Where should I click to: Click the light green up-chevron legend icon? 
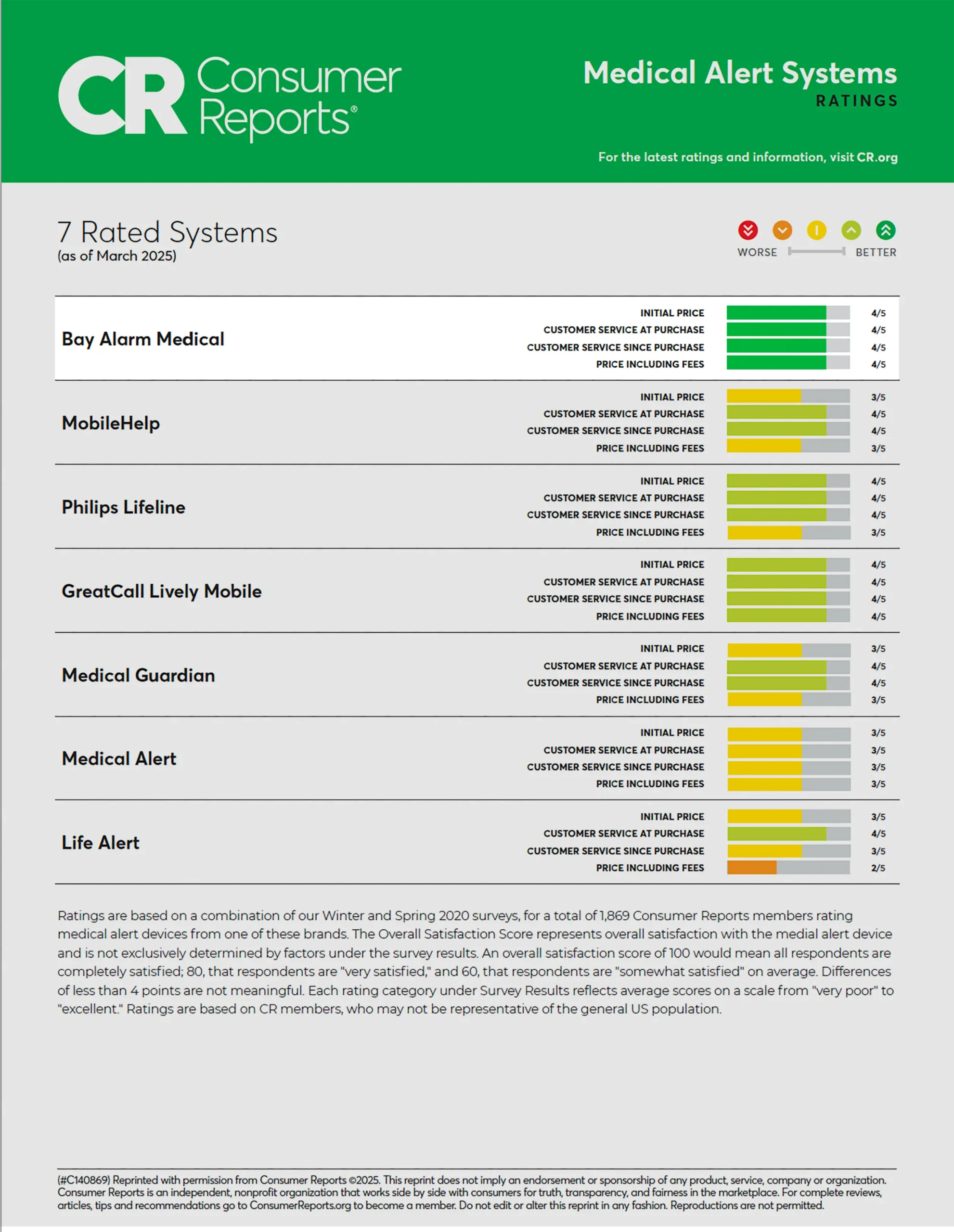pyautogui.click(x=851, y=230)
